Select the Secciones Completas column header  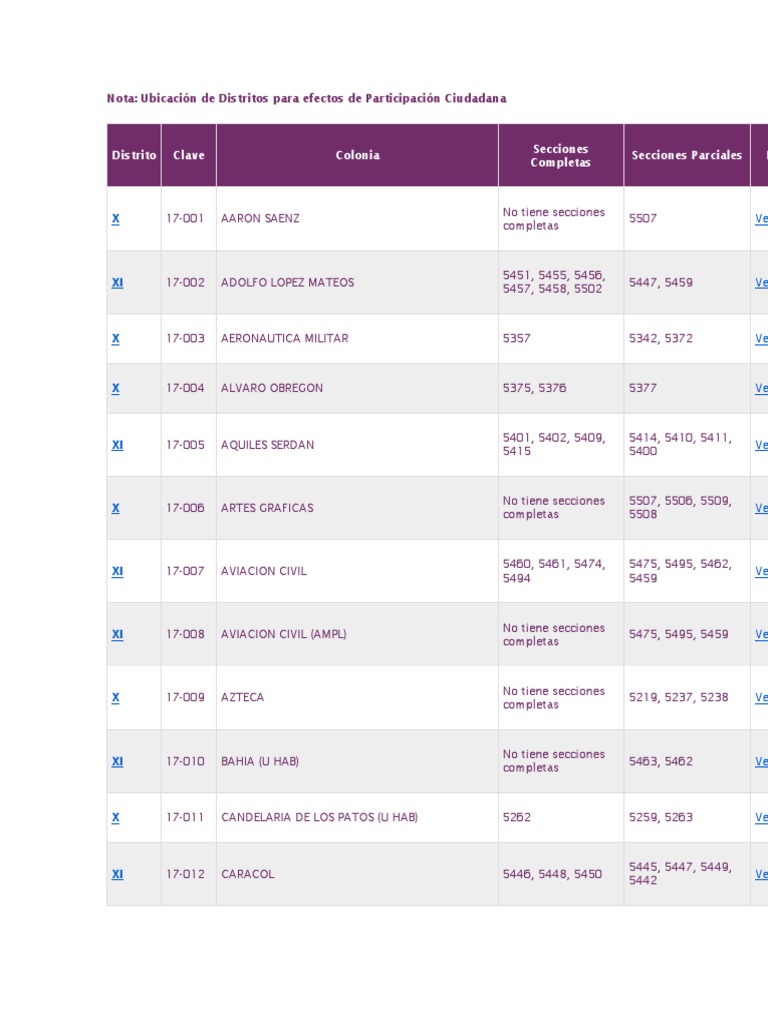tap(560, 155)
